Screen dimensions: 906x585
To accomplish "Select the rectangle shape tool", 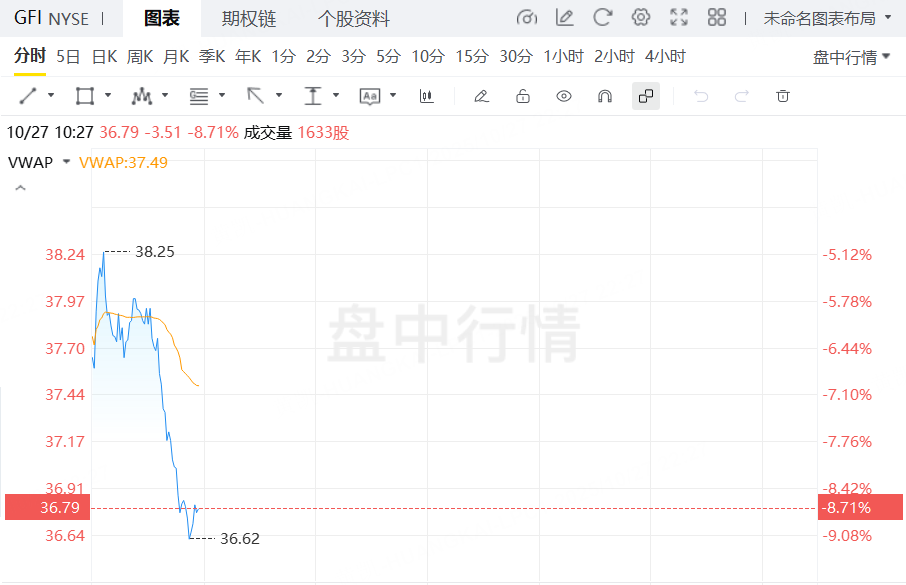I will pyautogui.click(x=84, y=96).
